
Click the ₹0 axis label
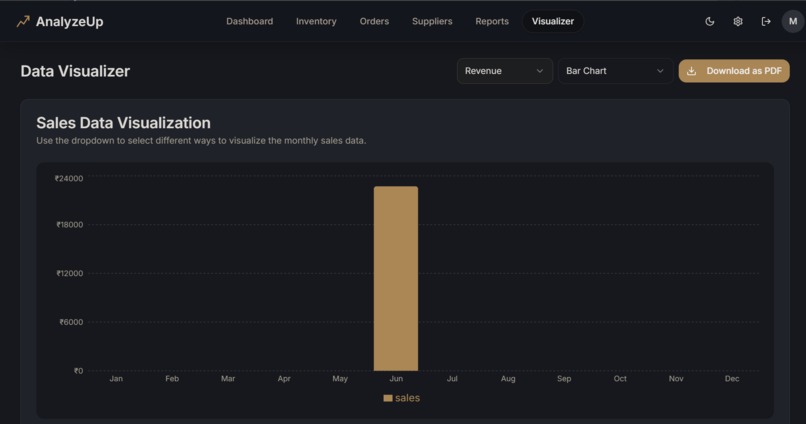[x=78, y=371]
